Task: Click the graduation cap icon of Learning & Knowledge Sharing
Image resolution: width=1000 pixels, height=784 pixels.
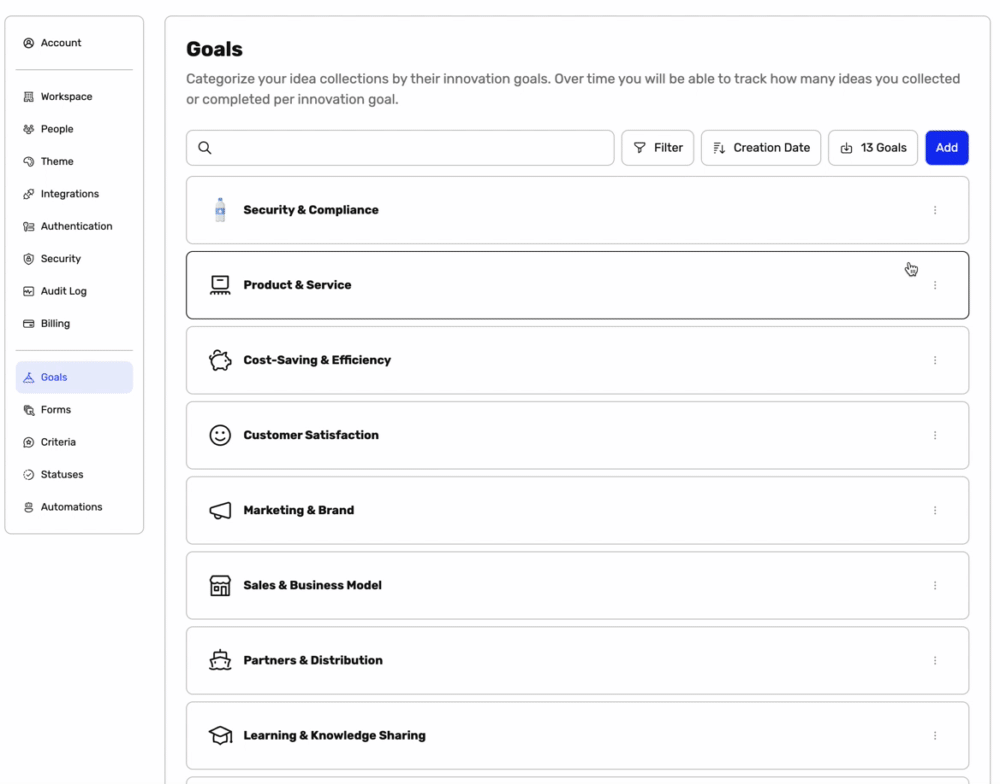Action: tap(220, 736)
